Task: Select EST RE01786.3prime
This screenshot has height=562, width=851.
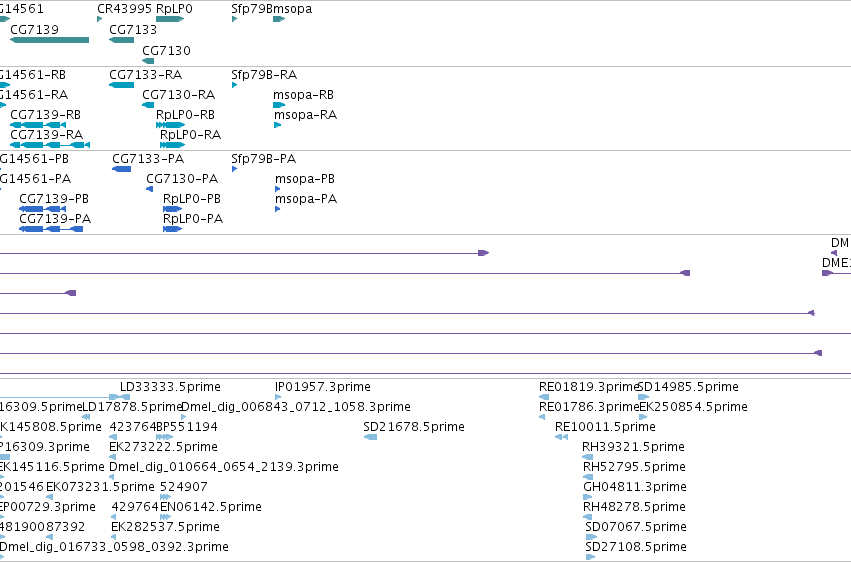Action: point(542,417)
